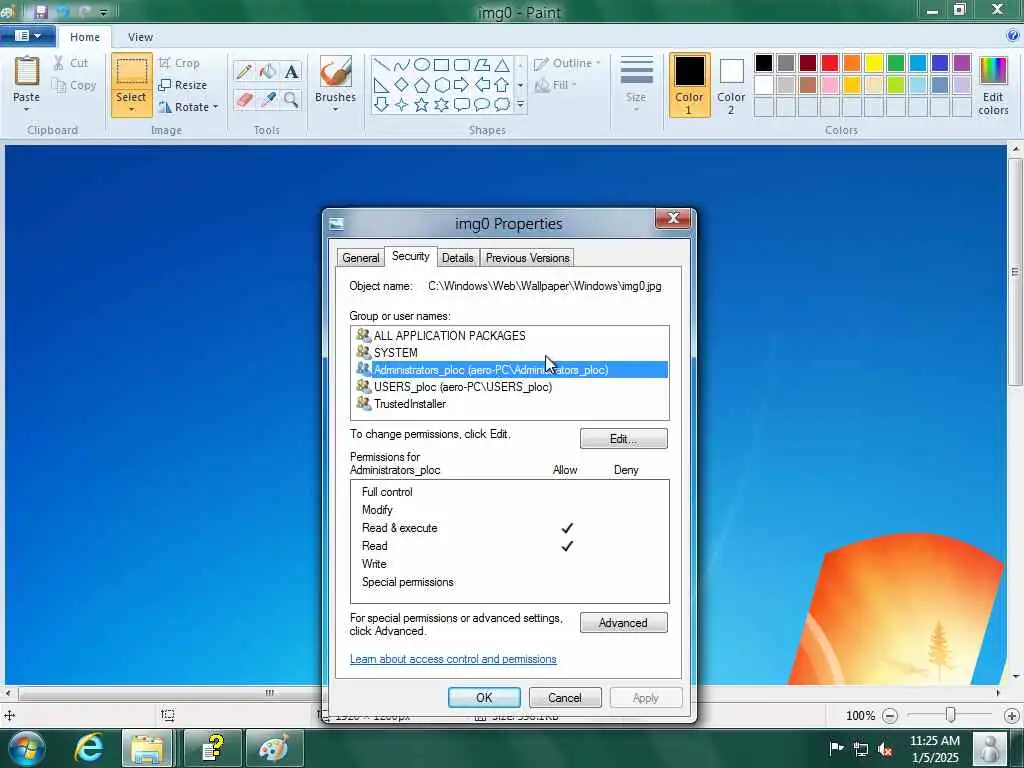Click OK in img0 Properties

point(484,697)
